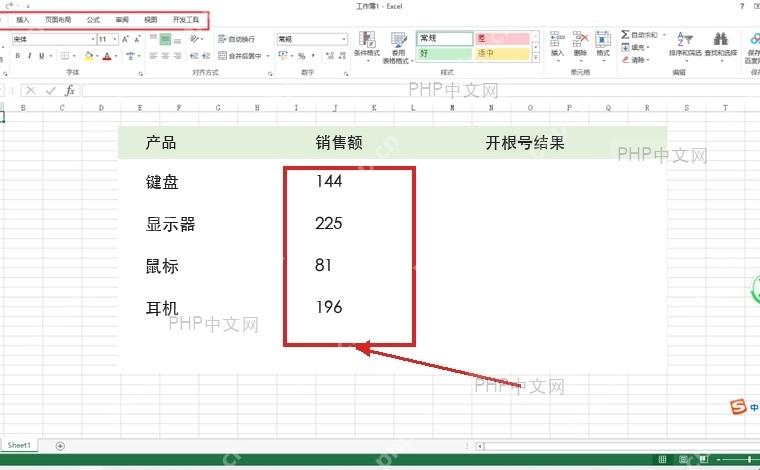Image resolution: width=760 pixels, height=470 pixels.
Task: Open the 审阅 ribbon tab
Action: pos(122,20)
